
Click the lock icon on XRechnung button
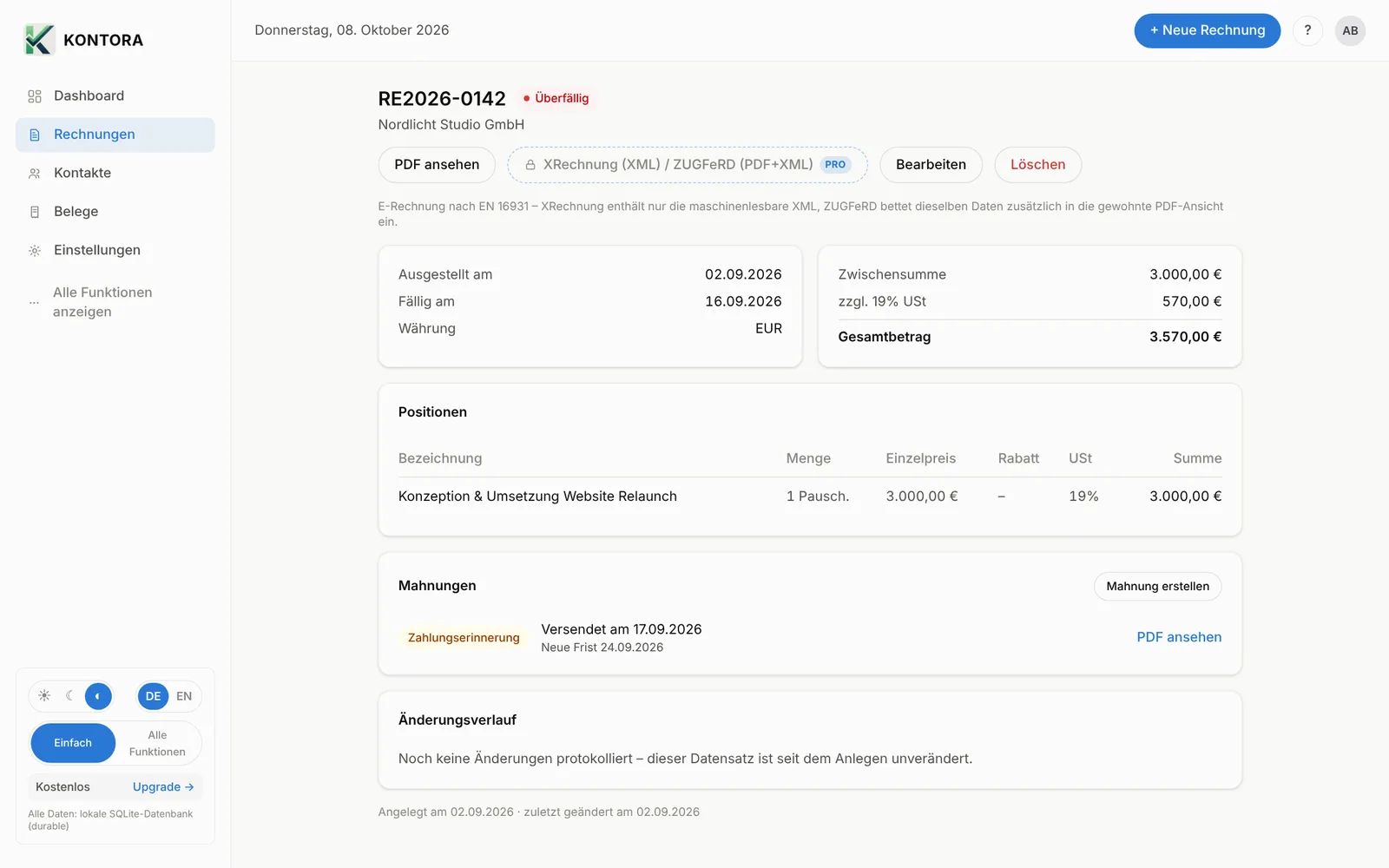(530, 165)
